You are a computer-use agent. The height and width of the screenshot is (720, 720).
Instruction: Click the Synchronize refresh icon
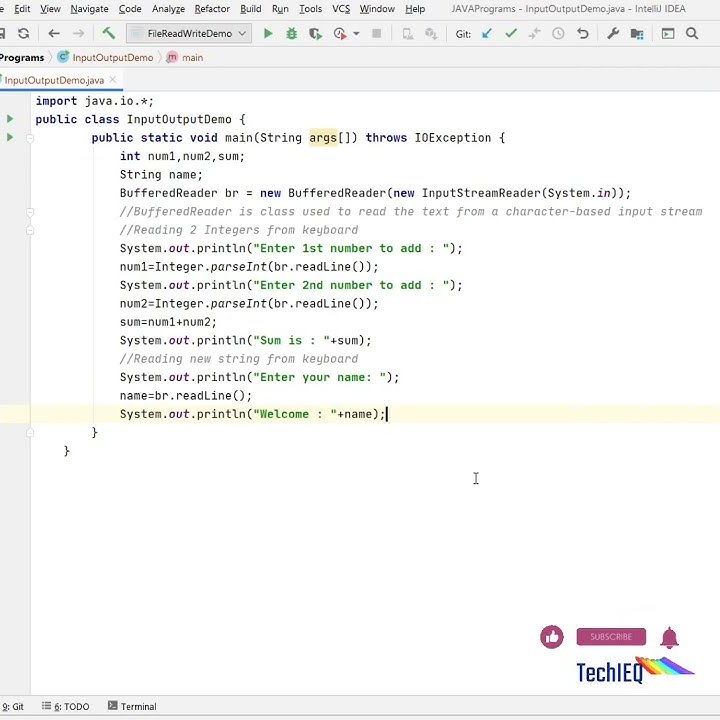click(x=23, y=34)
